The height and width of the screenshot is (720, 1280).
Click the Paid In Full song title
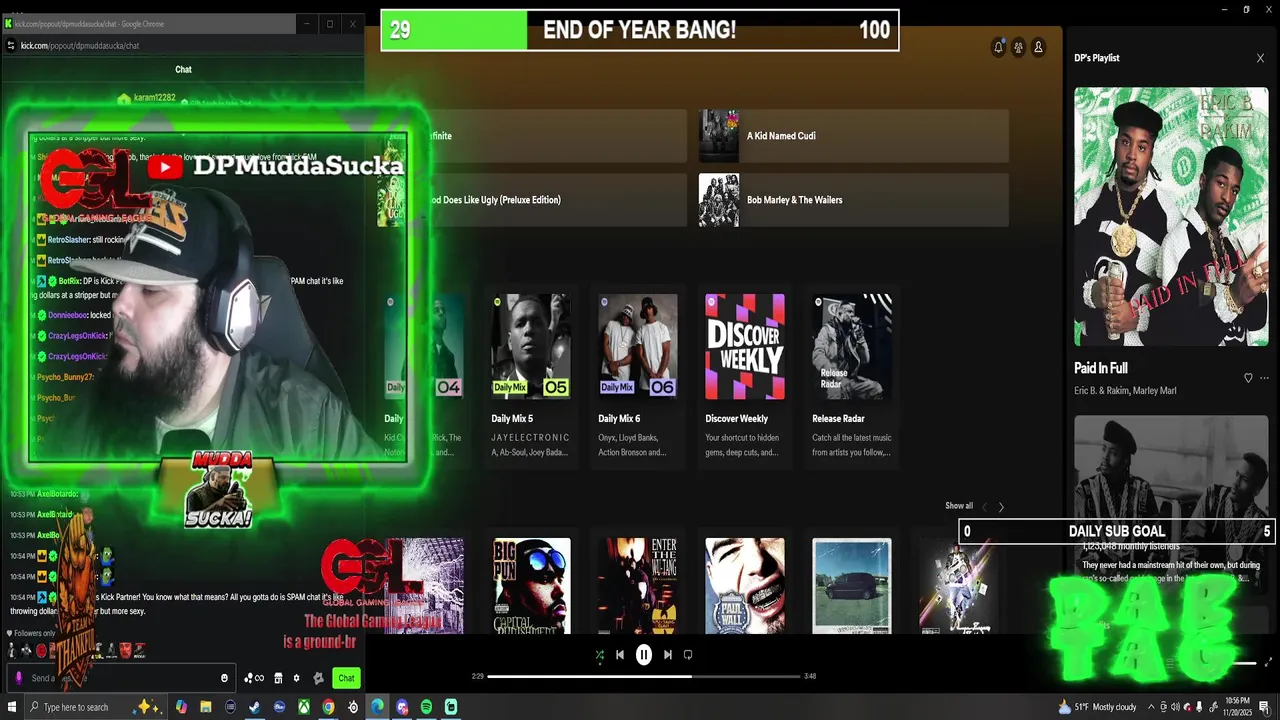[1101, 368]
